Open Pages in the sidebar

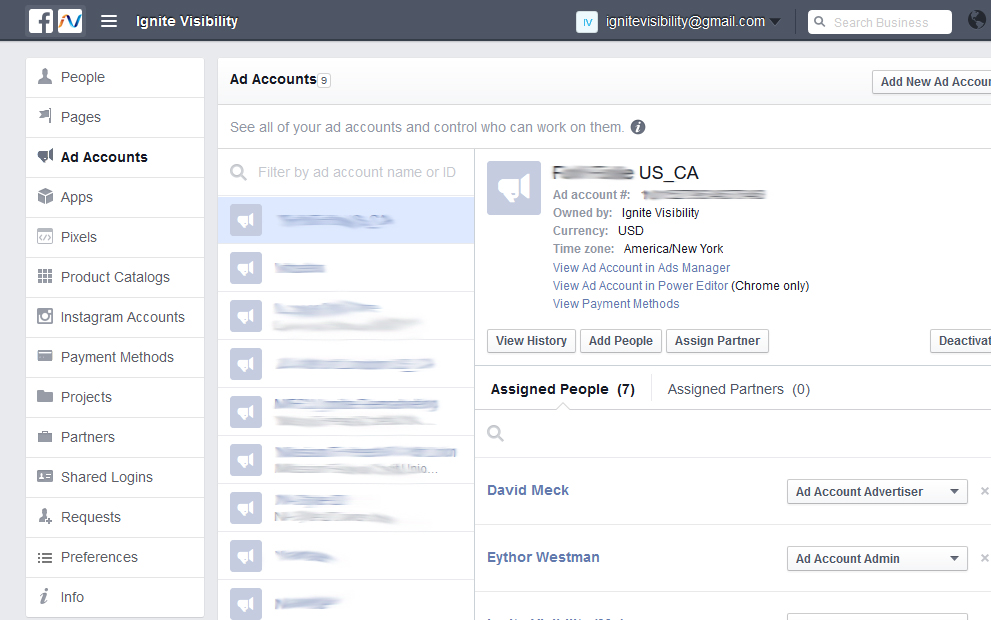115,117
